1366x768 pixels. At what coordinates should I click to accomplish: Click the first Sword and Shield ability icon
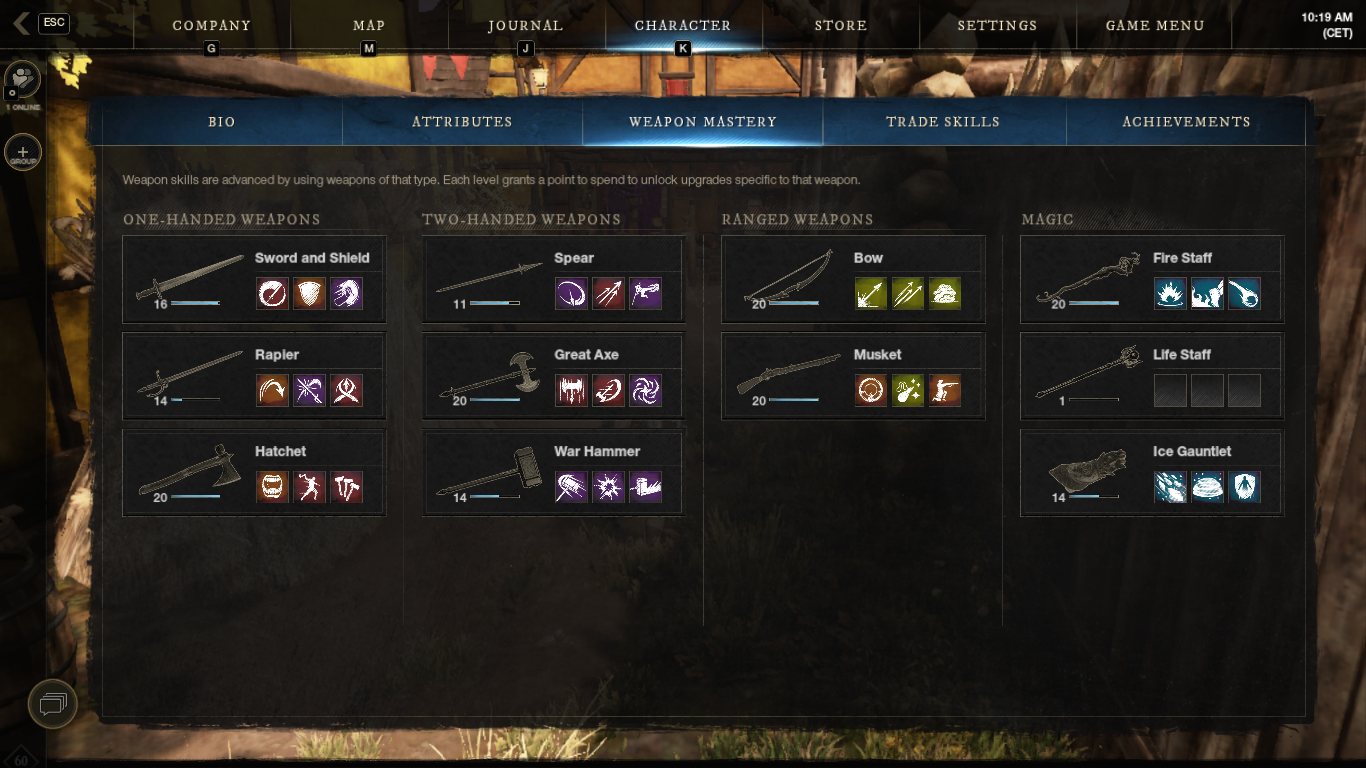[272, 294]
